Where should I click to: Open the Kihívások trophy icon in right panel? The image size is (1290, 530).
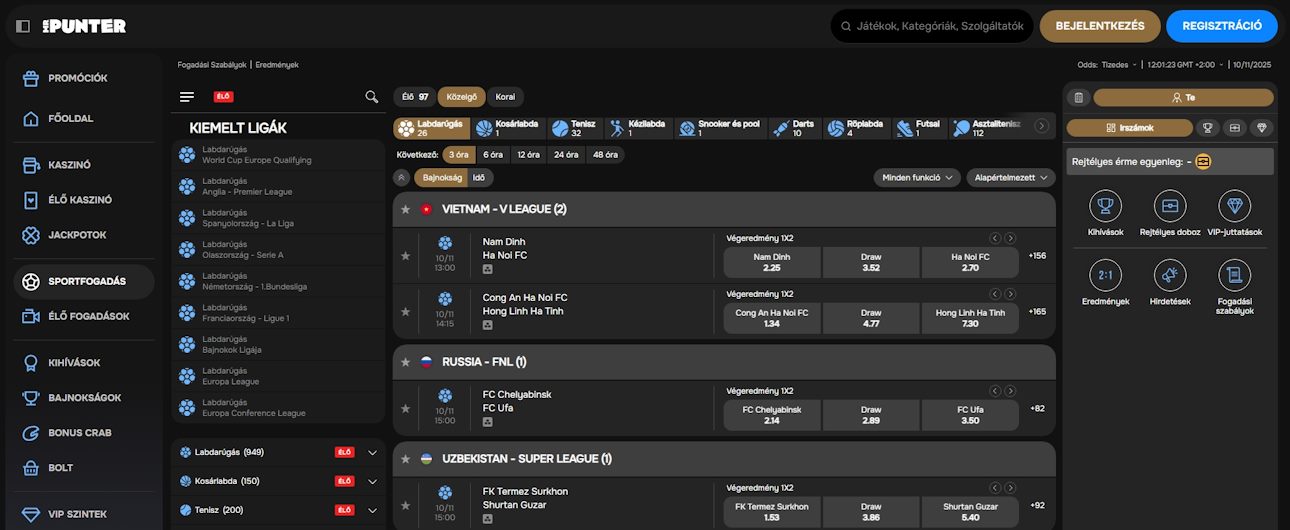tap(1105, 206)
